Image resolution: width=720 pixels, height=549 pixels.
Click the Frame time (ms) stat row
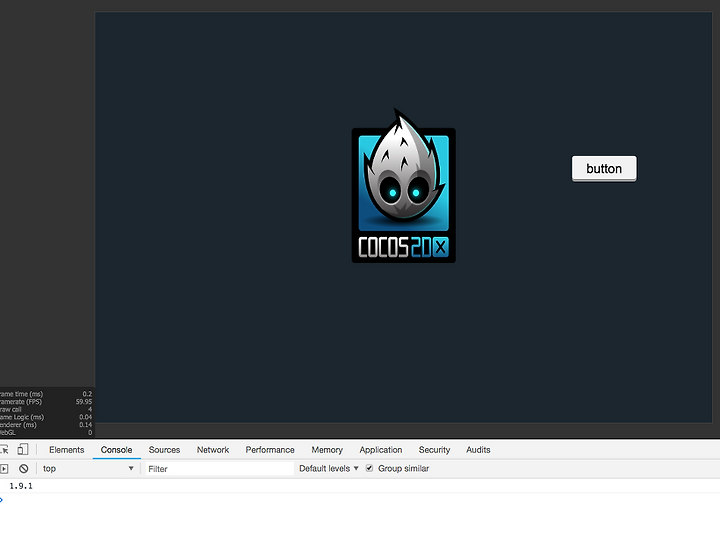[46, 394]
